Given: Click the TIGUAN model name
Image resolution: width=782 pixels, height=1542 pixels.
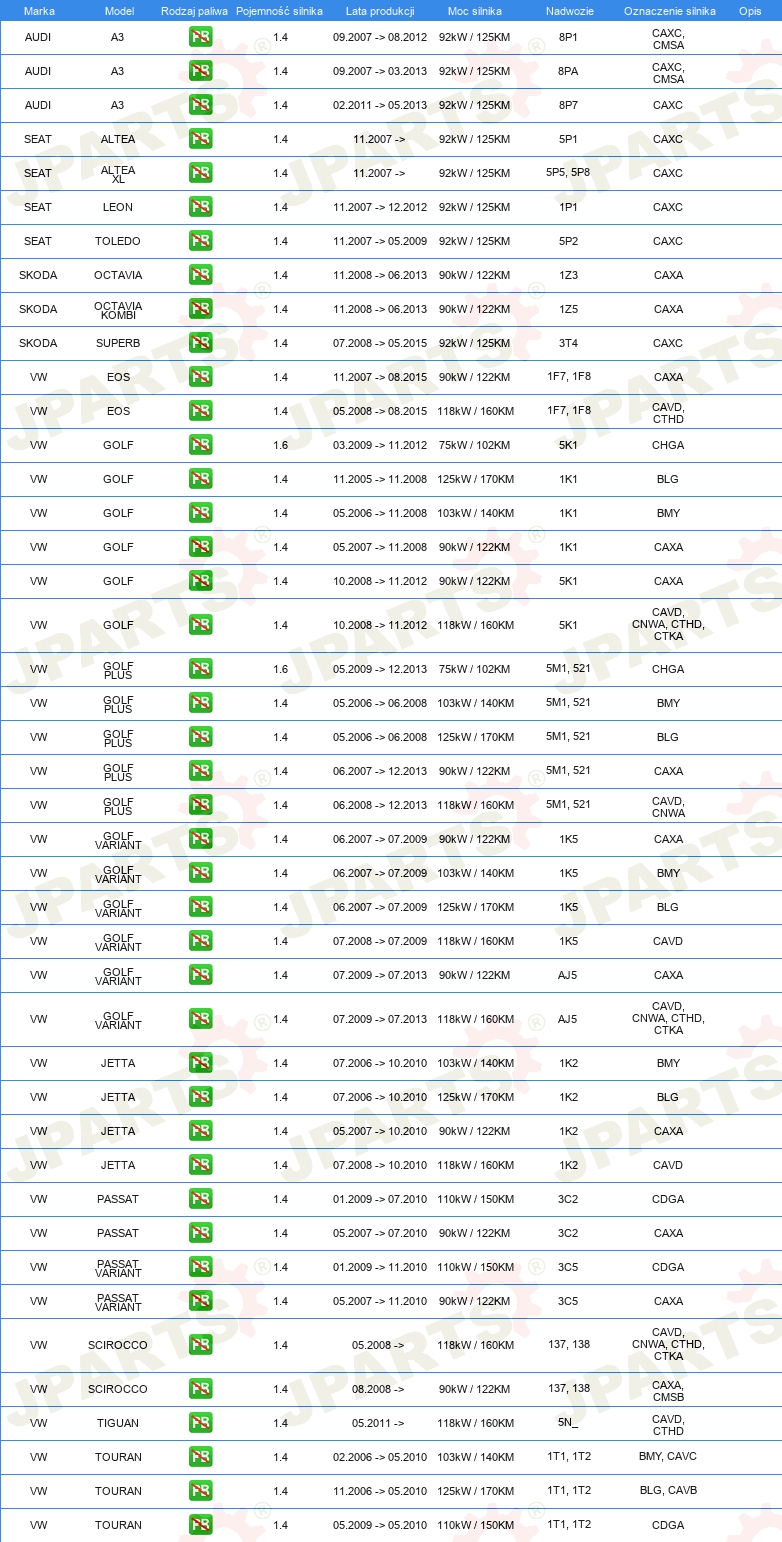Looking at the screenshot, I should pyautogui.click(x=118, y=1423).
